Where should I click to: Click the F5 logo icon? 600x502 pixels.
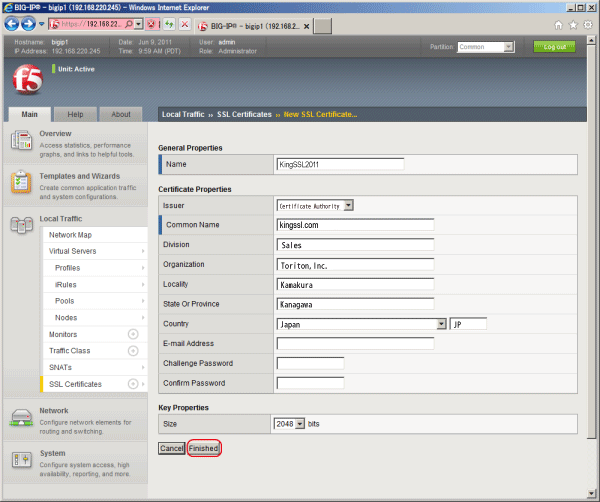[28, 80]
